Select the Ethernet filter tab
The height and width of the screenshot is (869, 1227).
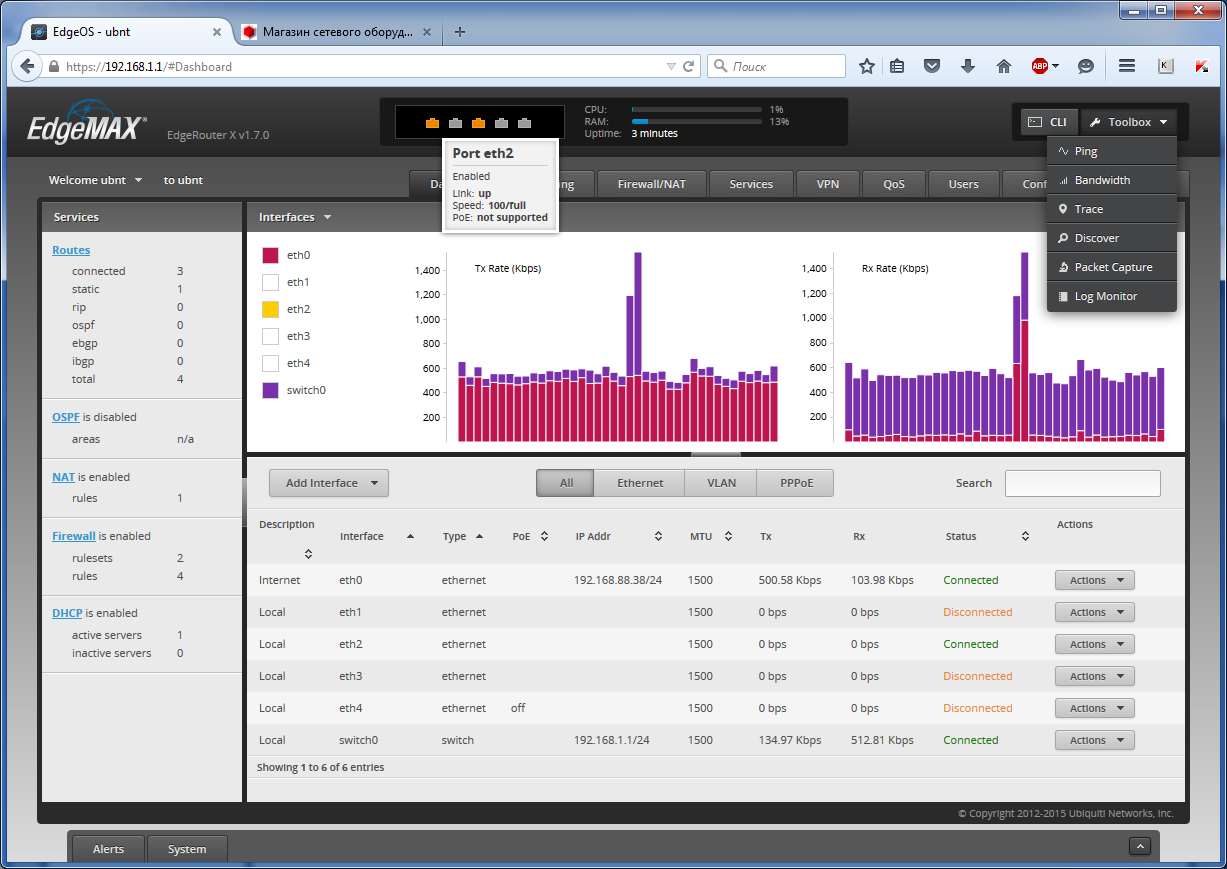[639, 483]
